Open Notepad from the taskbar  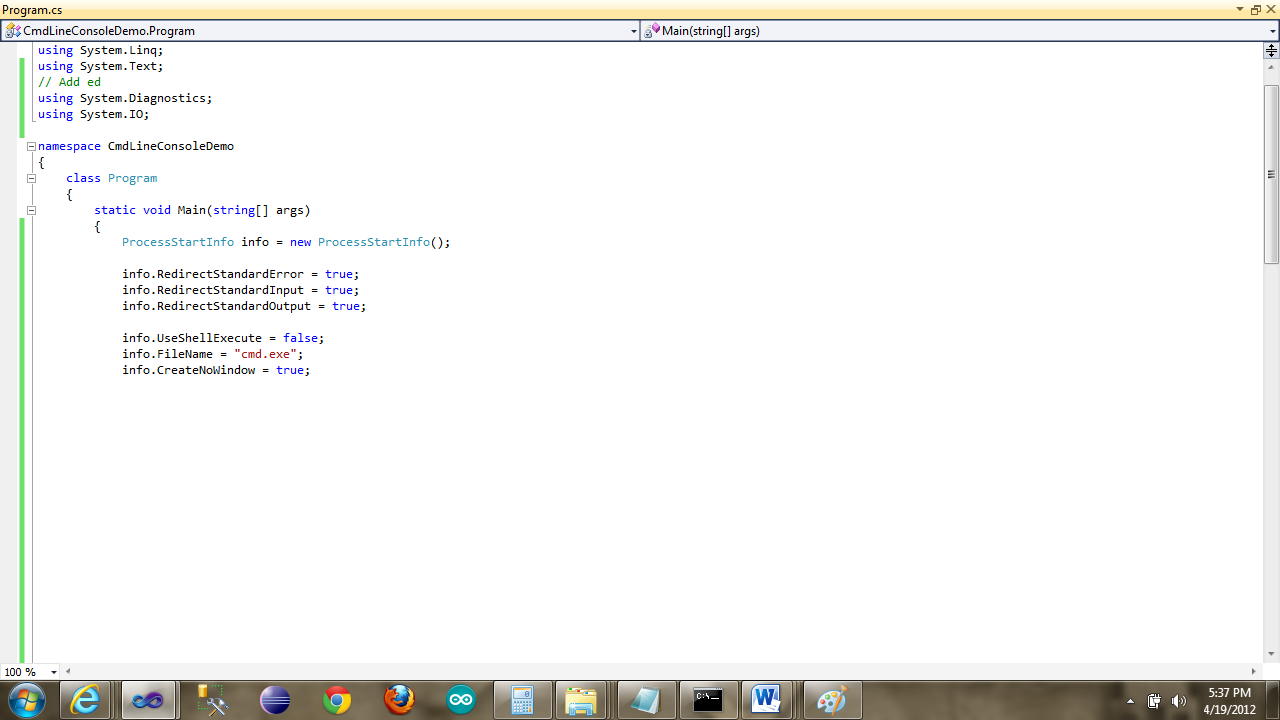tap(645, 700)
